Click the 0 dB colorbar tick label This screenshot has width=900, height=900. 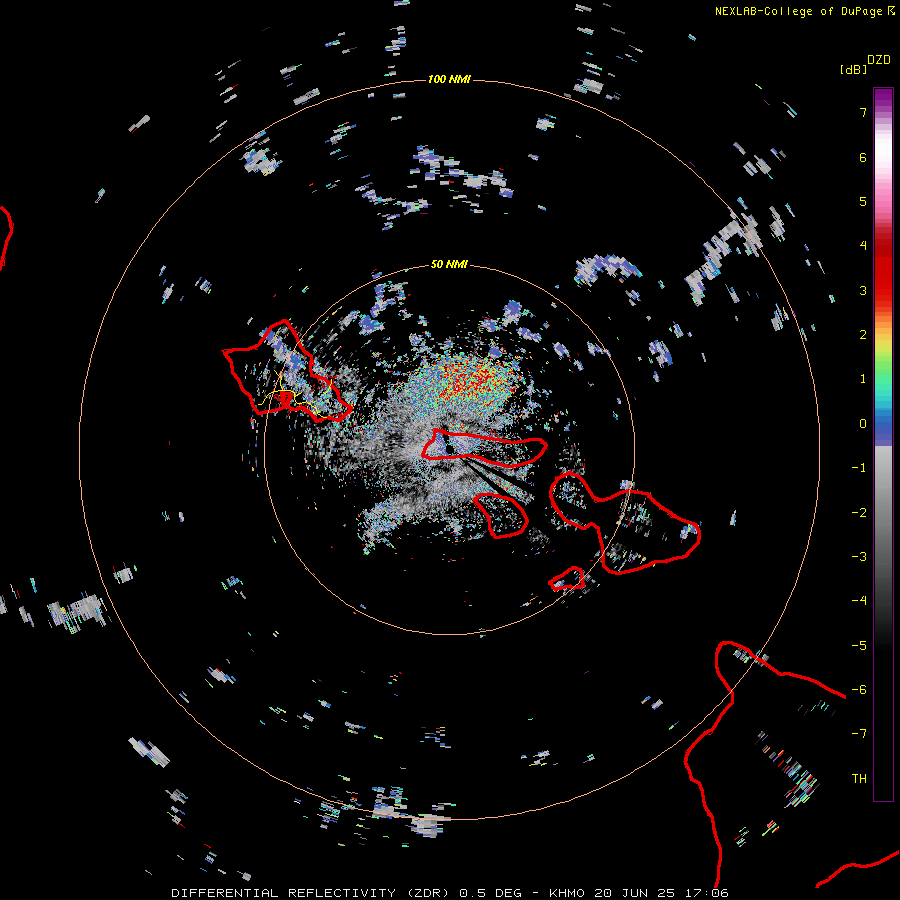(x=863, y=424)
